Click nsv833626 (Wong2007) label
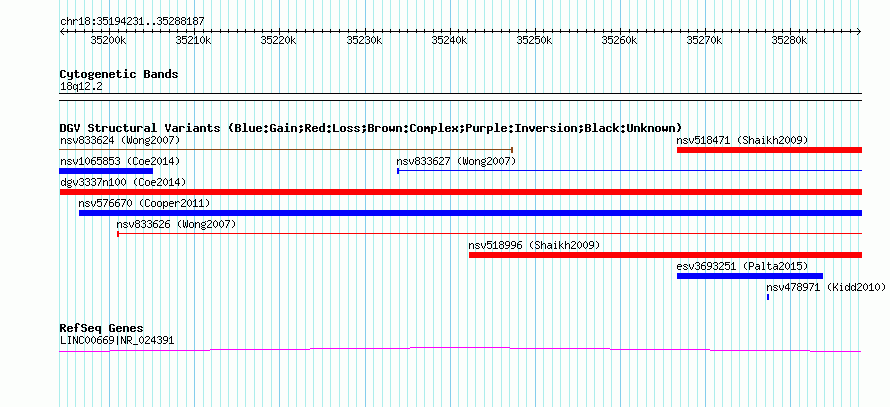This screenshot has height=407, width=890. (x=176, y=224)
